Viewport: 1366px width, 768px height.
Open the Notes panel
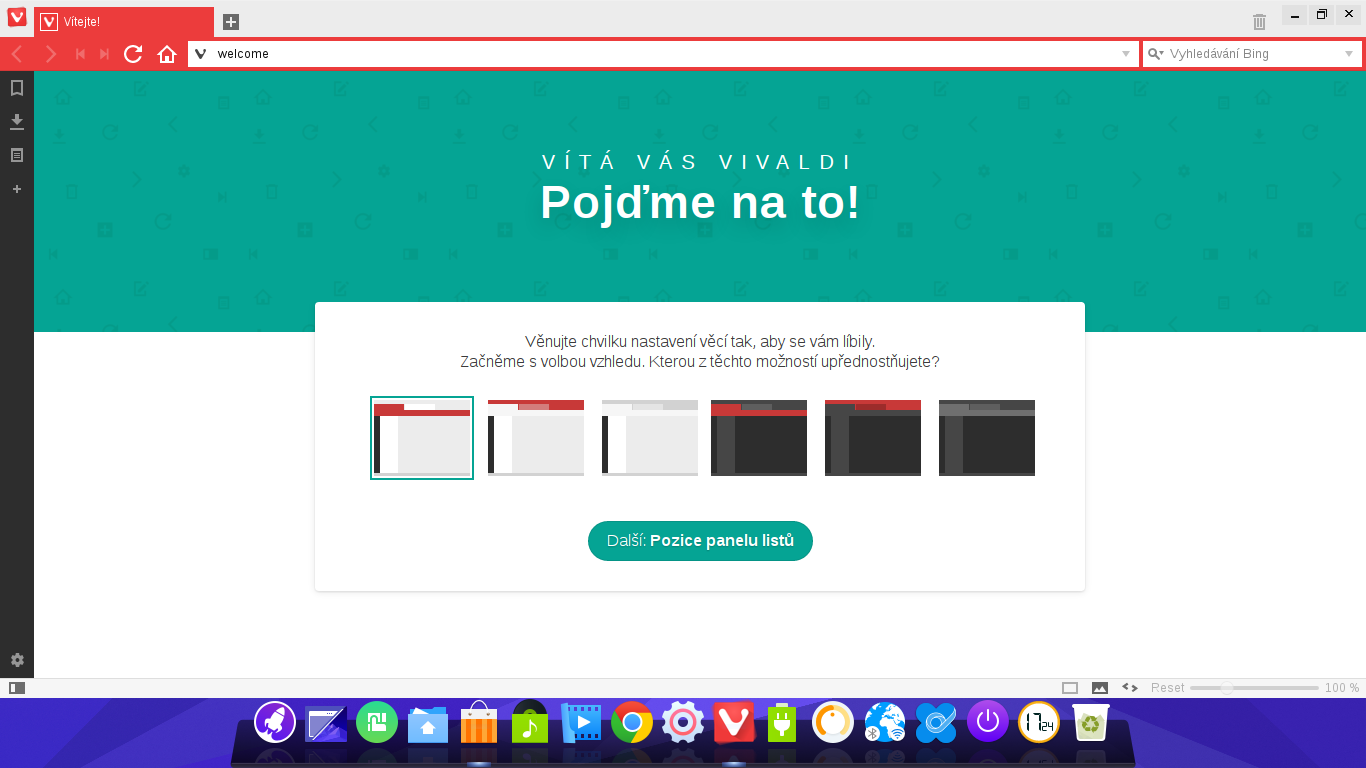17,155
